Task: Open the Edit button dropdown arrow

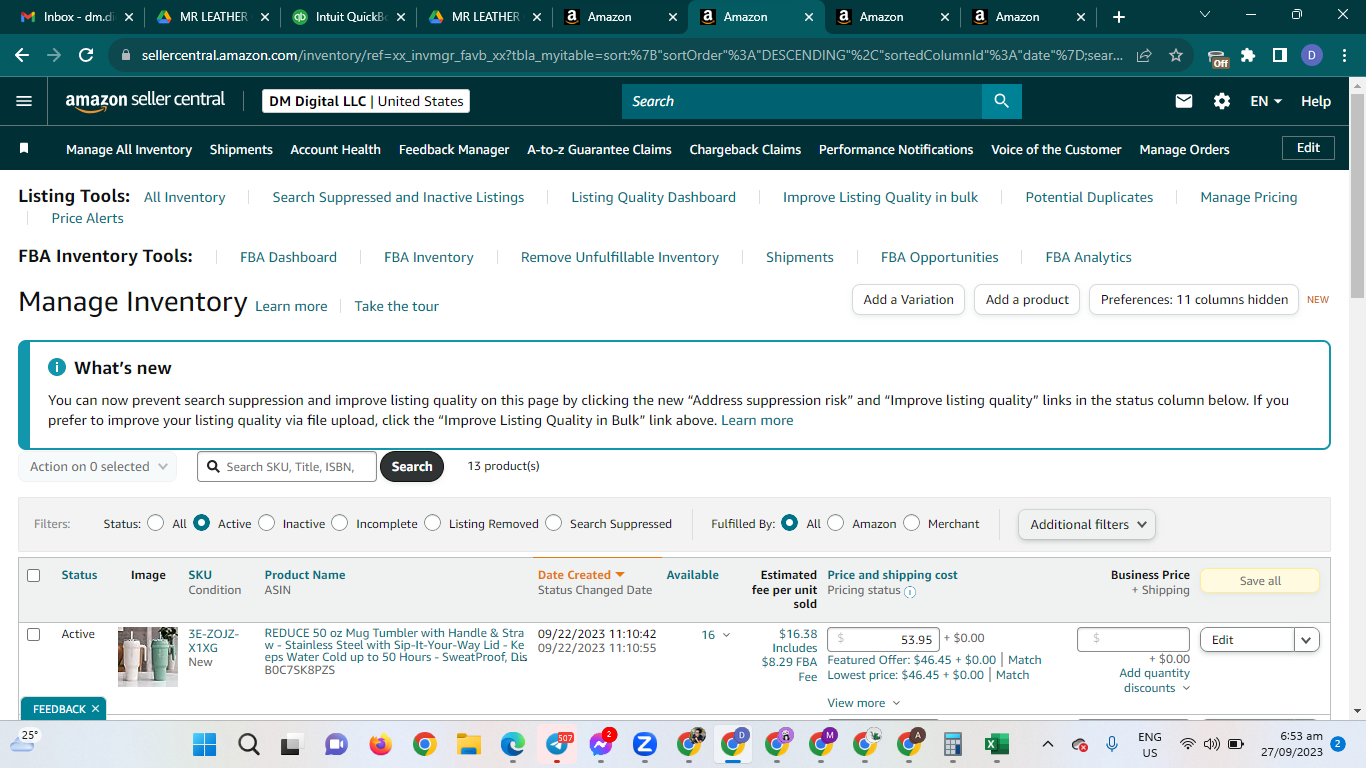Action: (1306, 639)
